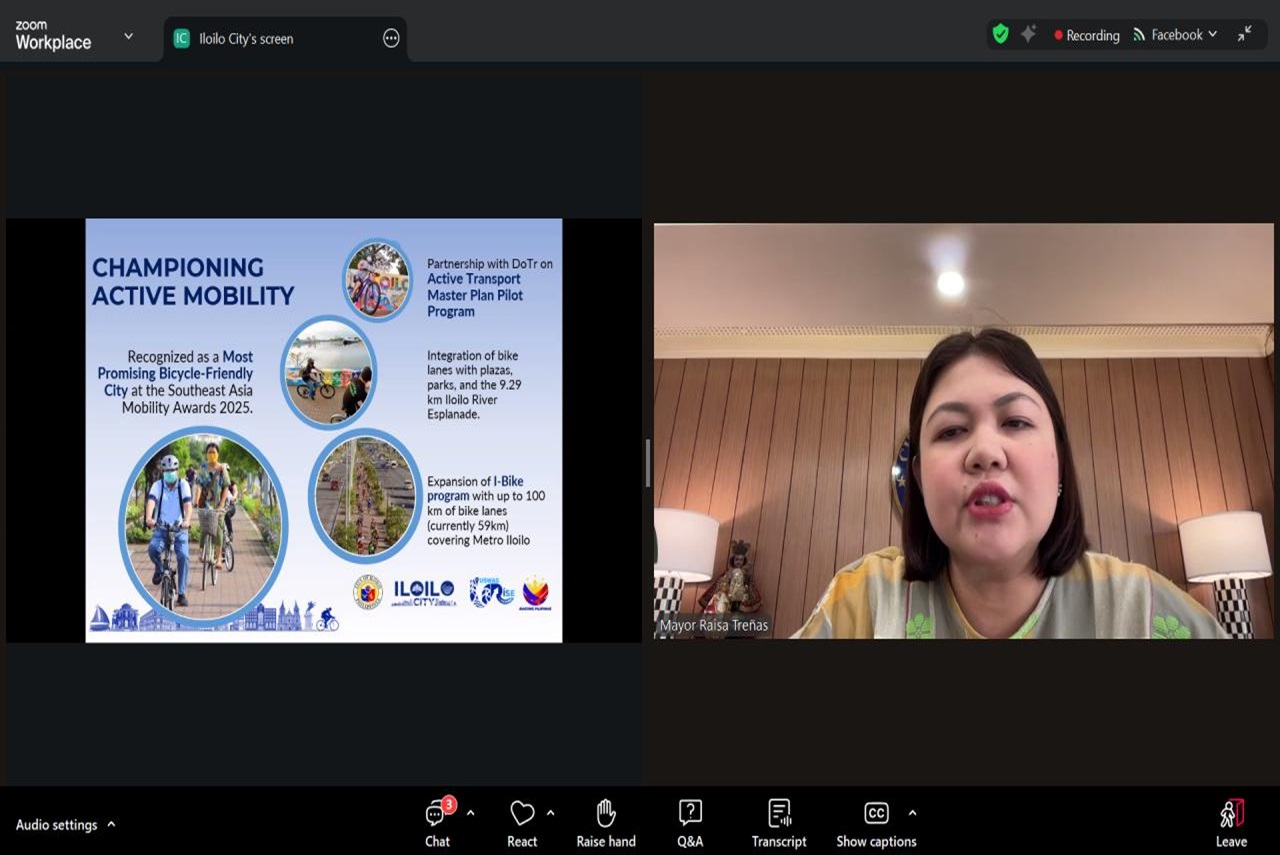1280x855 pixels.
Task: Expand the captions options caret
Action: pyautogui.click(x=912, y=813)
